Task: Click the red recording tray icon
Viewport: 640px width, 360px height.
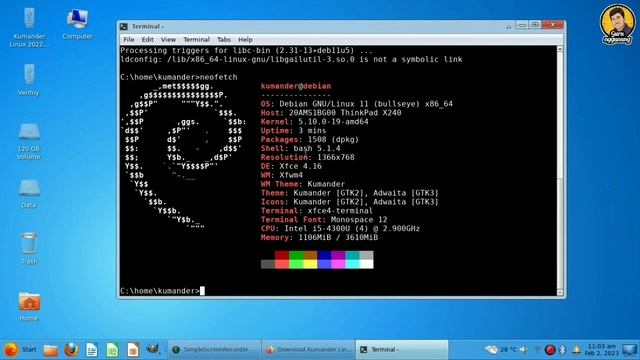Action: click(550, 350)
